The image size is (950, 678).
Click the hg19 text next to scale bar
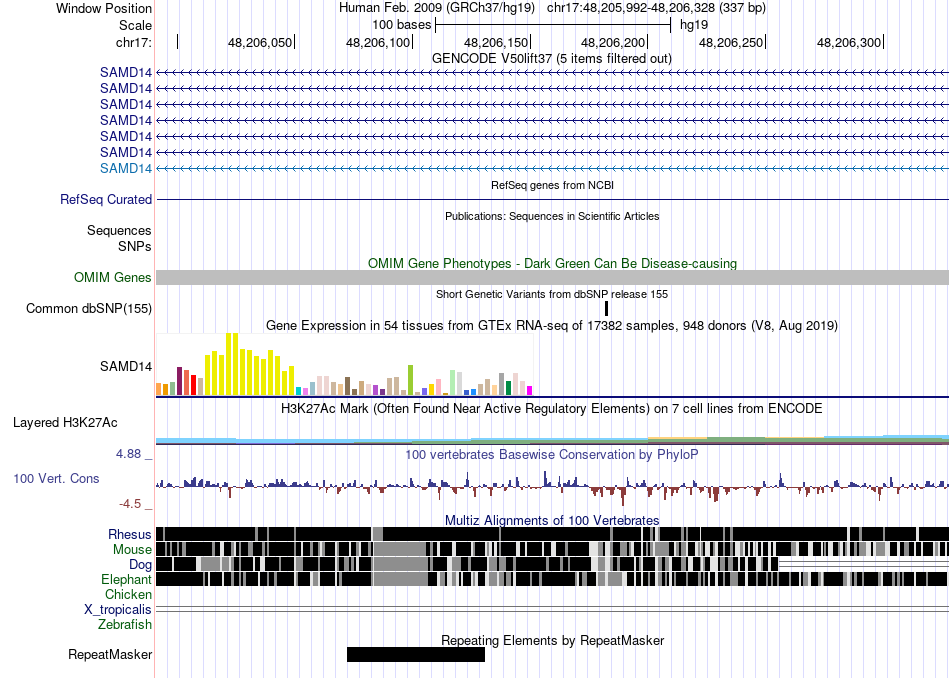[694, 25]
